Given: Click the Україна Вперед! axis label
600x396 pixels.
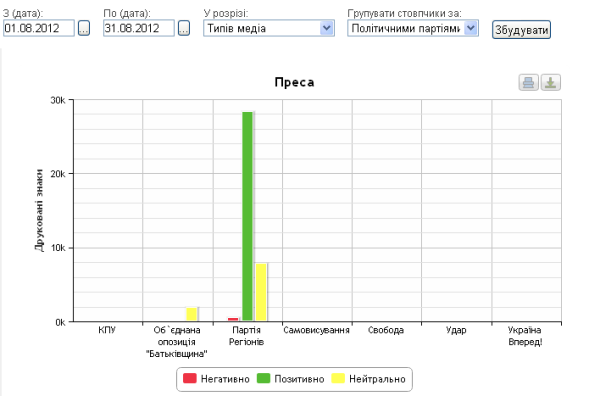Looking at the screenshot, I should (525, 336).
